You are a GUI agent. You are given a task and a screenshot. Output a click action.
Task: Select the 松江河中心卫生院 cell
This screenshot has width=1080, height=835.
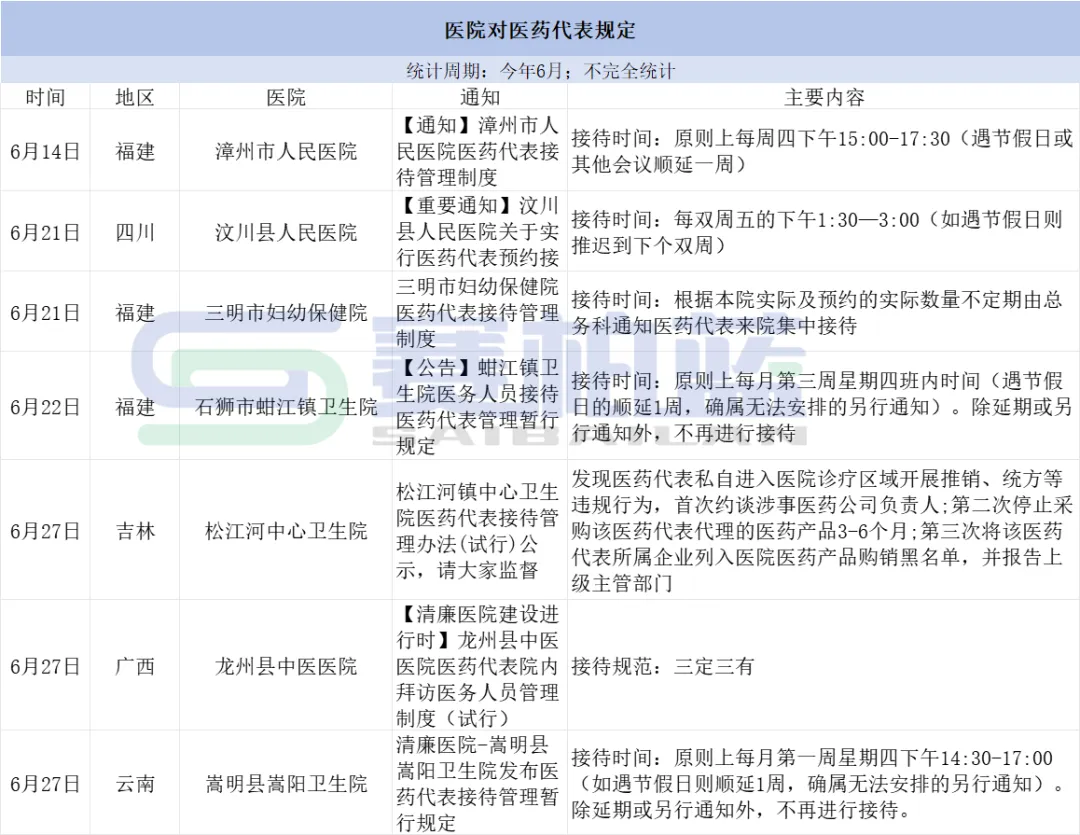286,531
